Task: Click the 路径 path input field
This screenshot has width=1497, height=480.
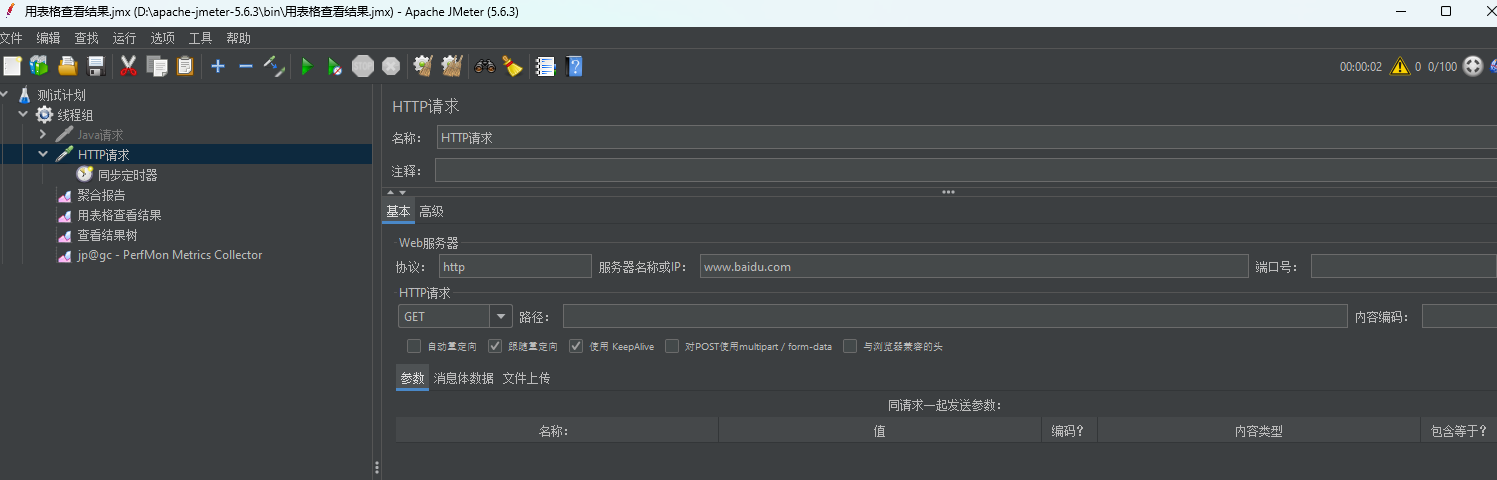Action: [955, 316]
